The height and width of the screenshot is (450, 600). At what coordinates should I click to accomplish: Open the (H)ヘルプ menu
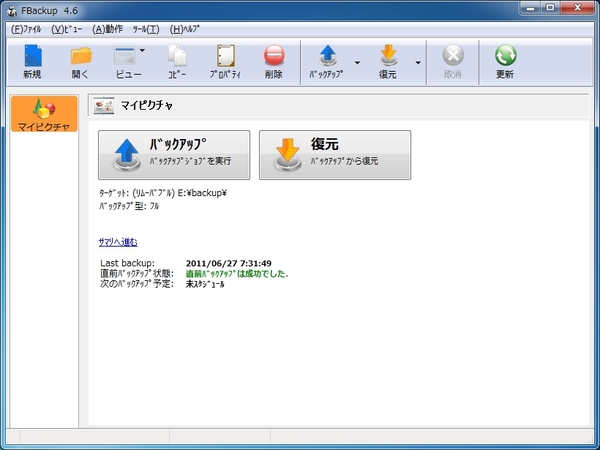tap(184, 29)
